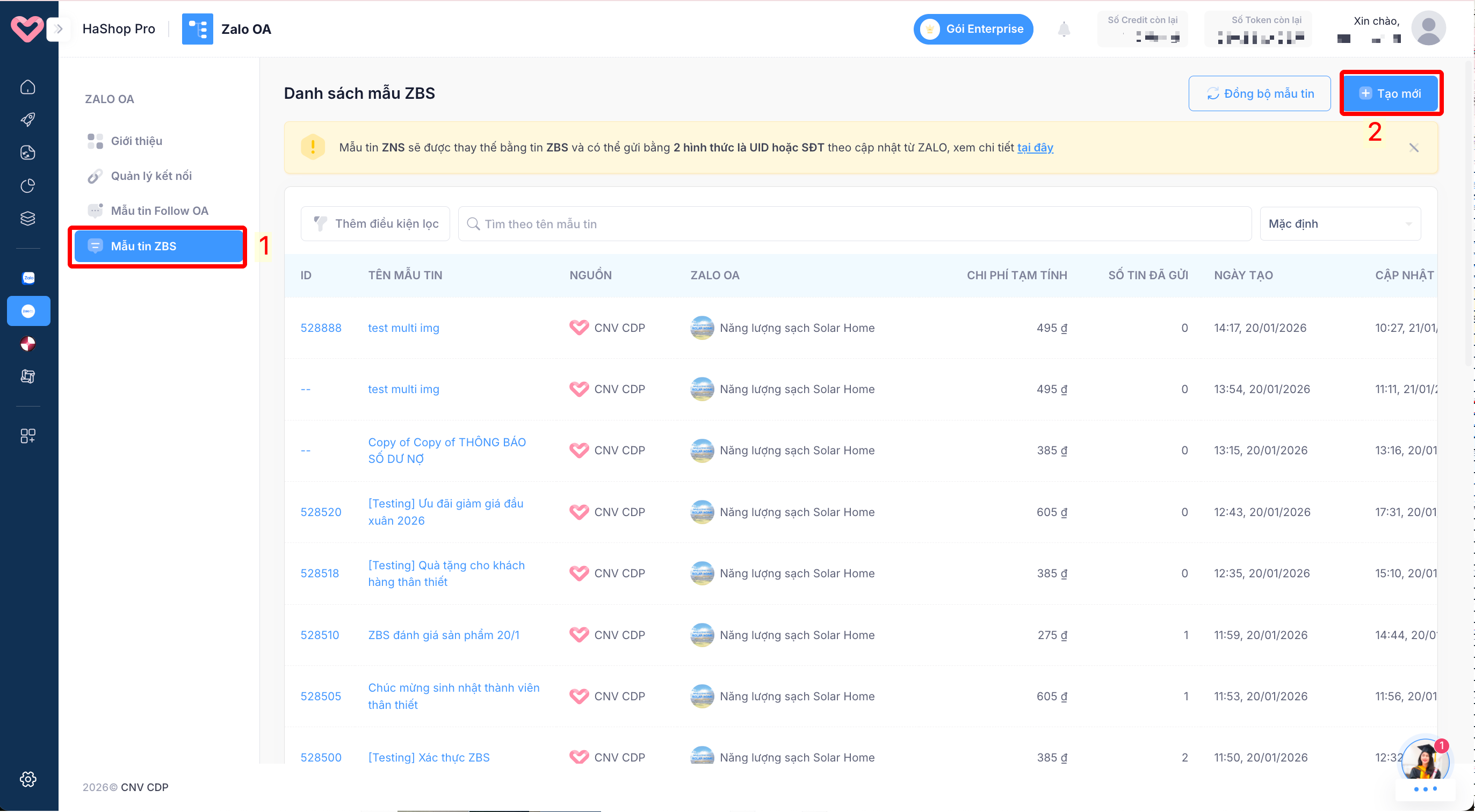The image size is (1475, 812).
Task: Click the Tạo mới button
Action: pos(1390,93)
